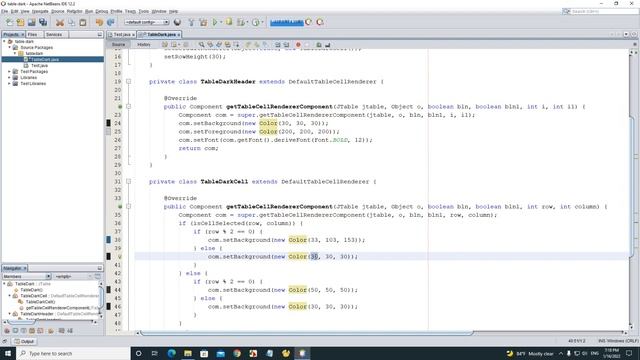640x360 pixels.
Task: Click the New File toolbar icon
Action: coord(9,22)
